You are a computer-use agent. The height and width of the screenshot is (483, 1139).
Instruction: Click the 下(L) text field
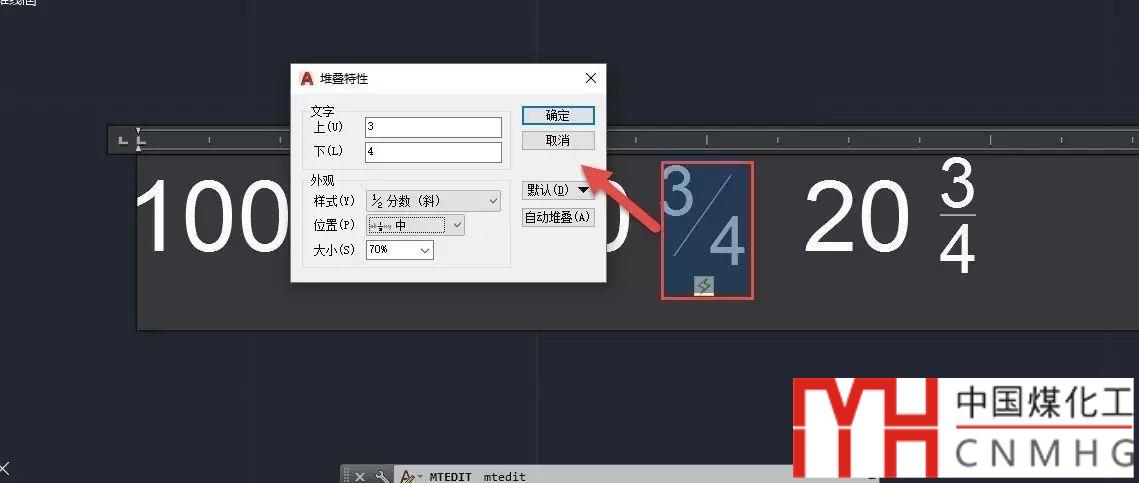tap(434, 153)
